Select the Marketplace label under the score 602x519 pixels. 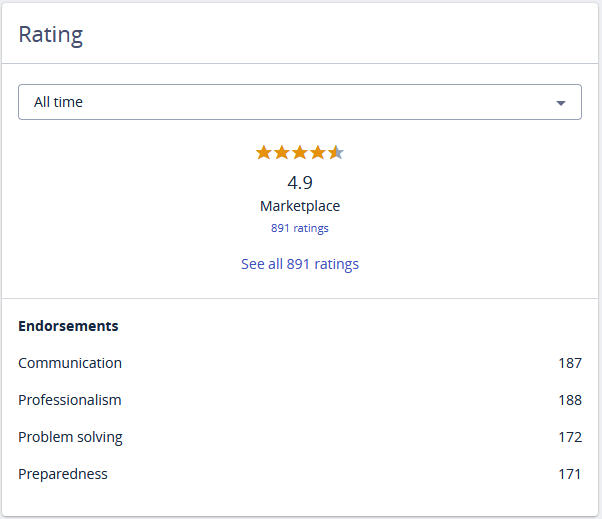[300, 206]
